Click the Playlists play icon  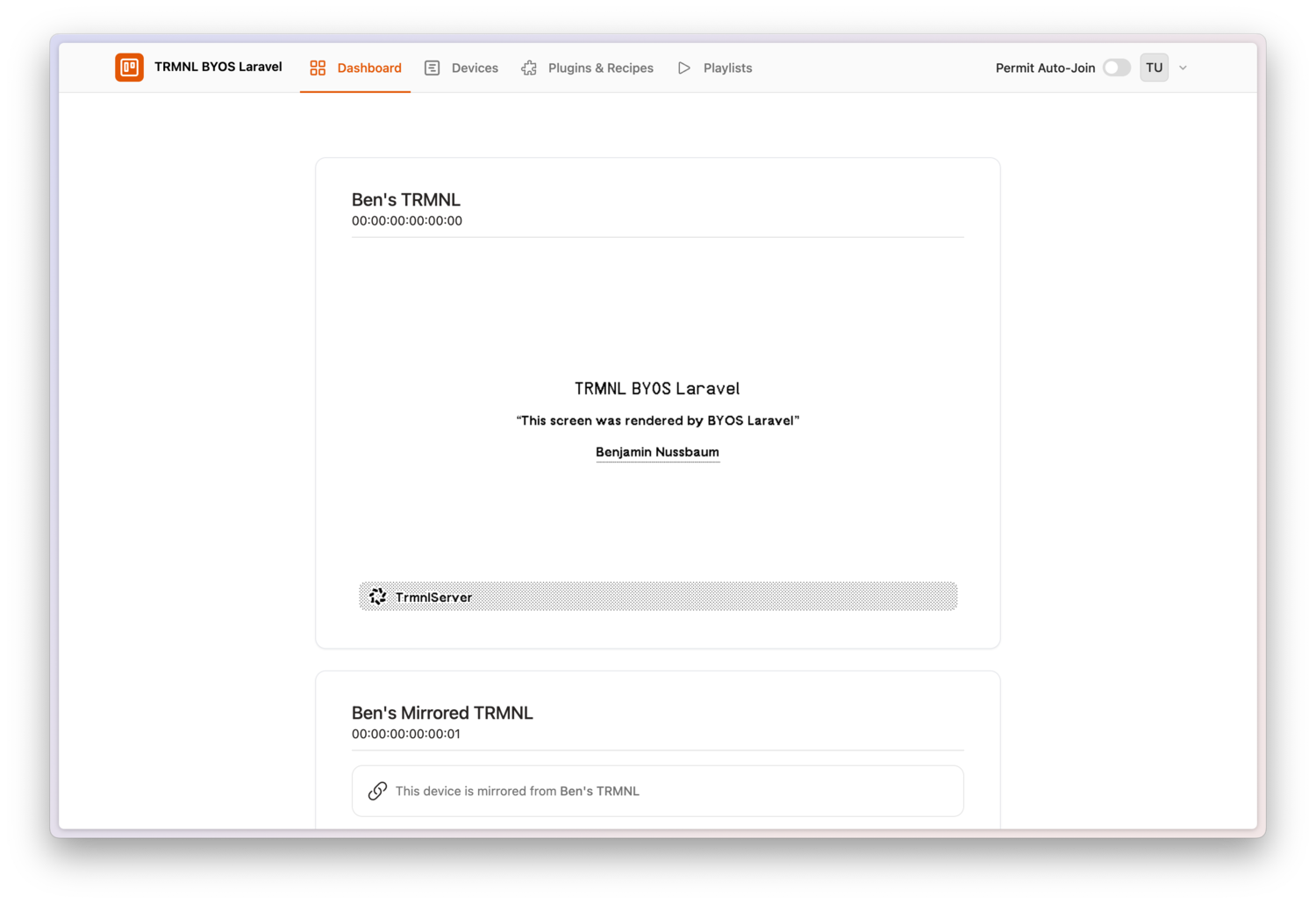point(684,67)
